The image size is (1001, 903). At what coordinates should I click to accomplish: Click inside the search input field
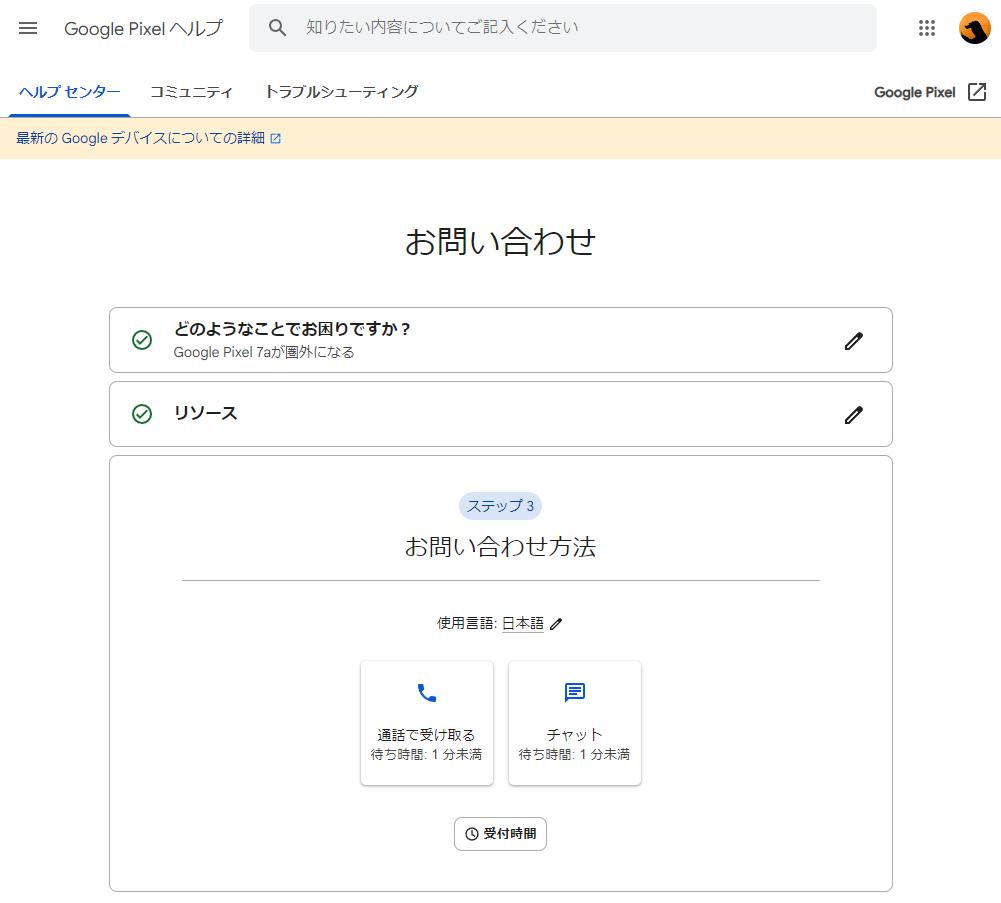tap(560, 28)
